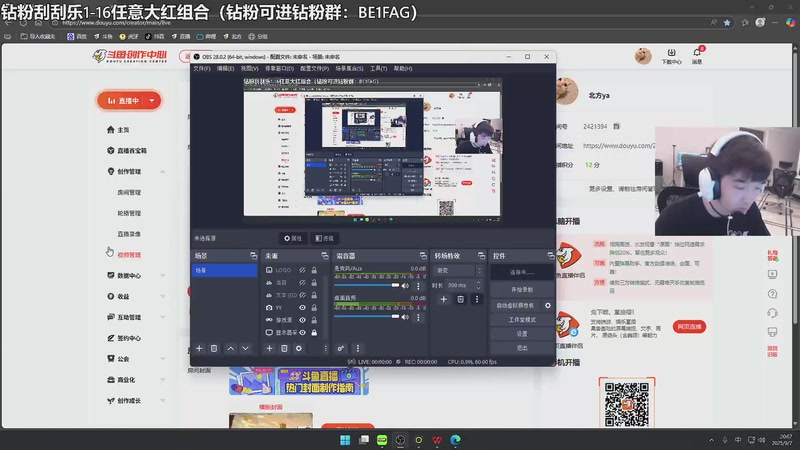800x450 pixels.
Task: Show the LOGO source visibility eye
Action: click(302, 270)
